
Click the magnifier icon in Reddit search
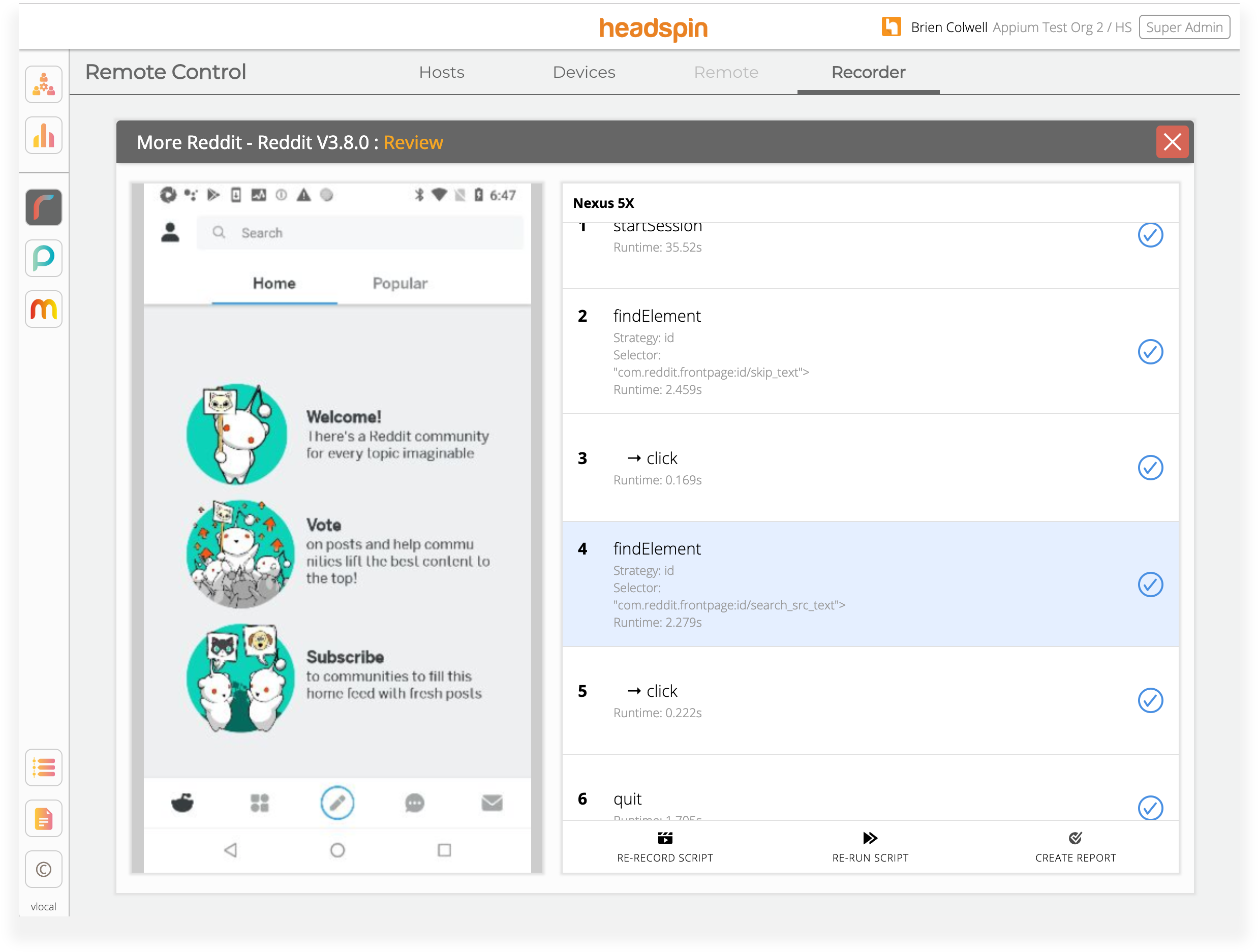point(219,233)
